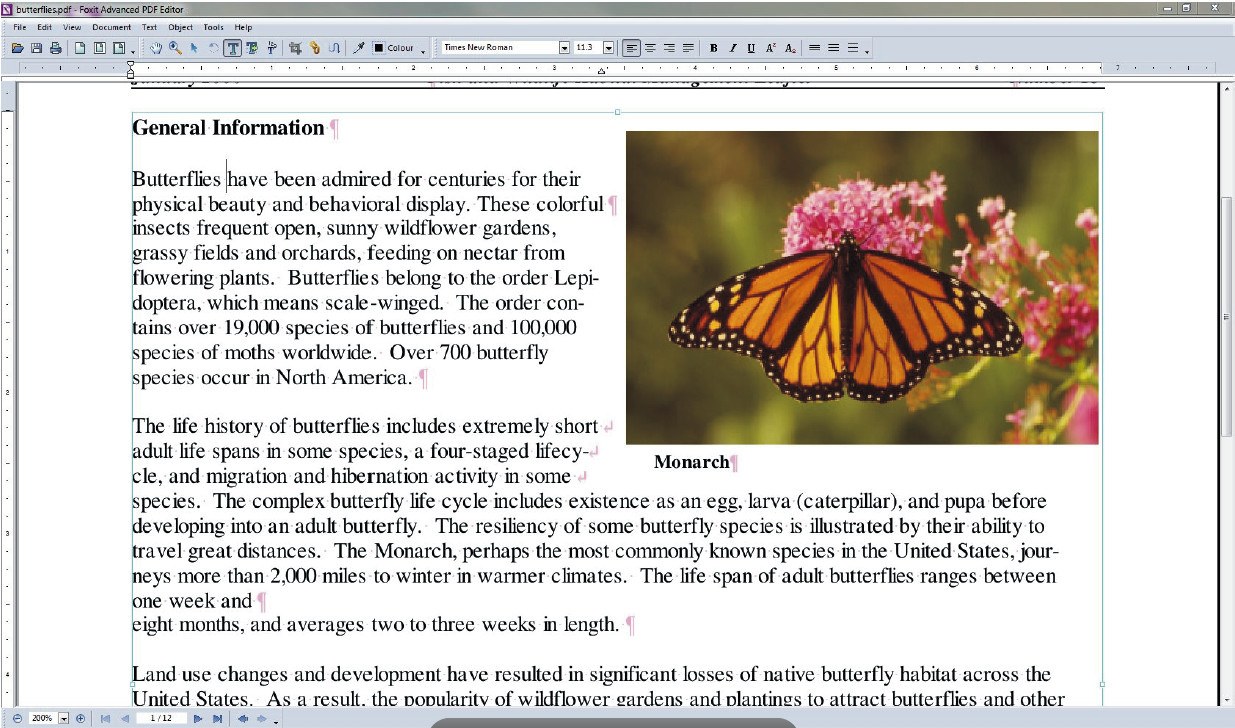1235x728 pixels.
Task: Click the monarch butterfly image
Action: (862, 287)
